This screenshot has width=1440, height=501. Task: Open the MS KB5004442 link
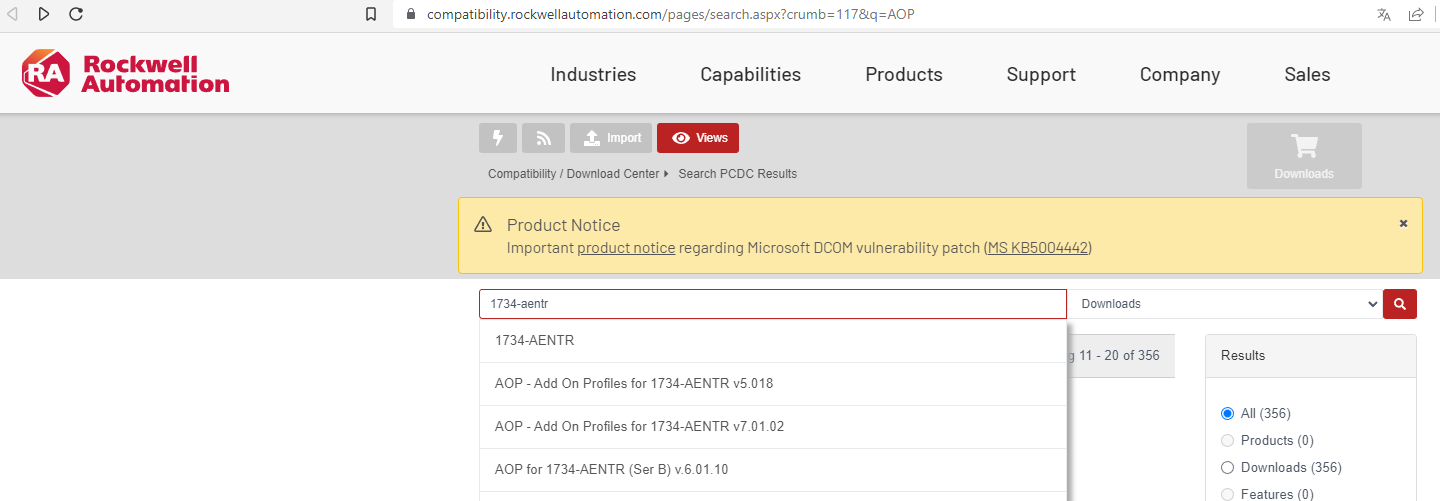coord(1037,248)
